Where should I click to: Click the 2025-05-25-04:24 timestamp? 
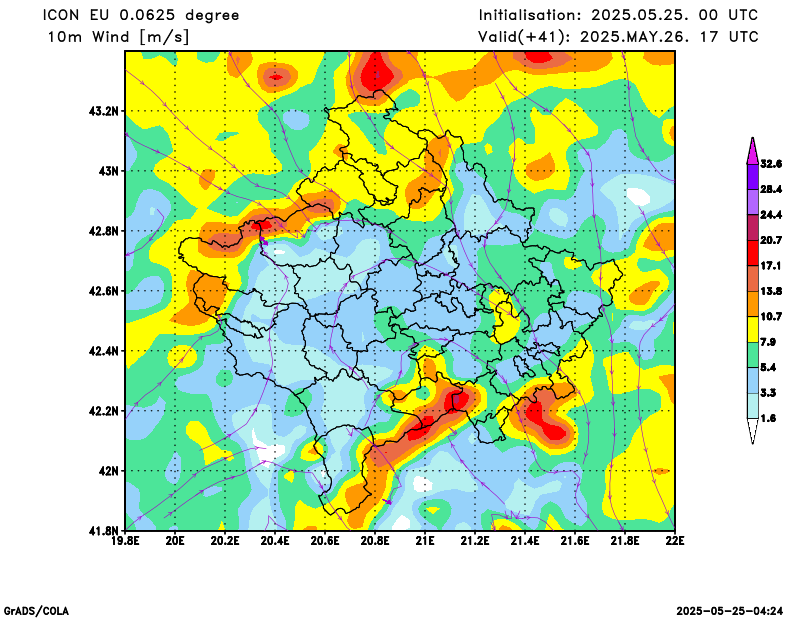point(730,611)
